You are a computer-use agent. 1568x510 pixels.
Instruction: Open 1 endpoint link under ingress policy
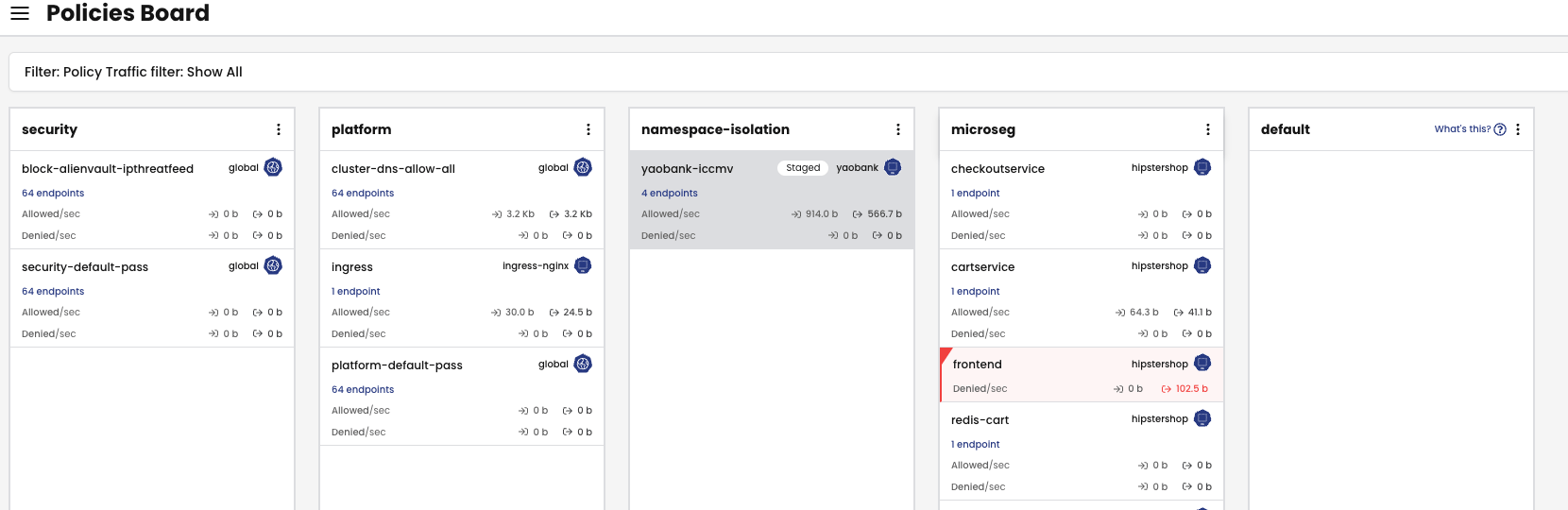click(x=356, y=291)
